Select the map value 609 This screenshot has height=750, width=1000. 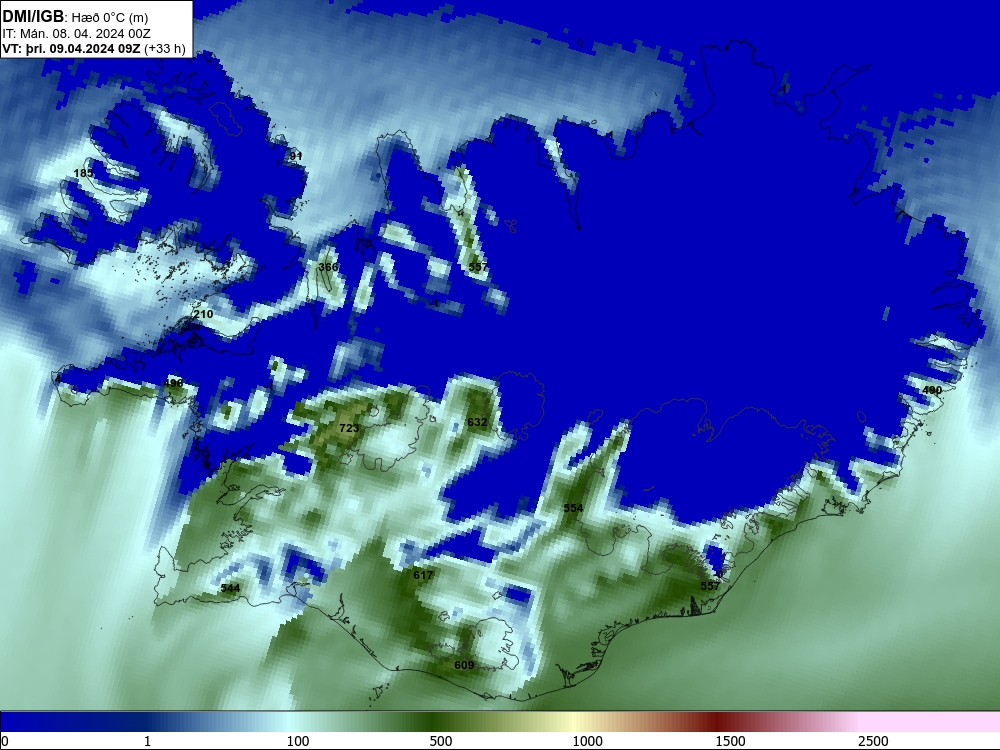(464, 665)
